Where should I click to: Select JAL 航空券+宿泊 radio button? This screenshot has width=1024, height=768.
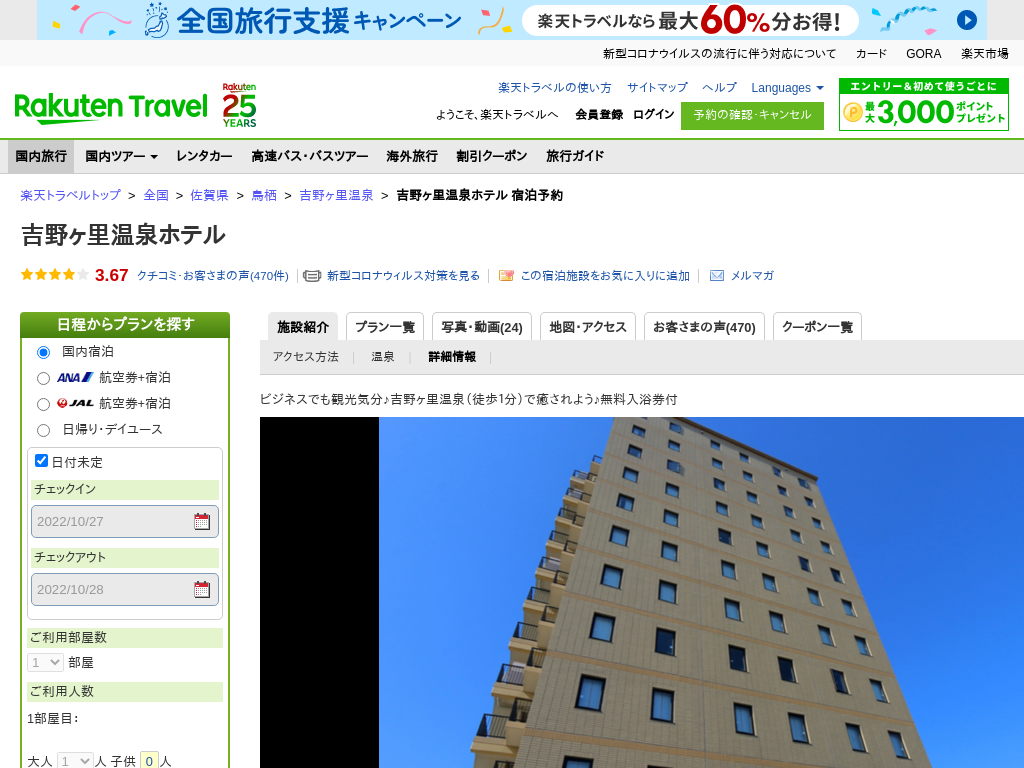pyautogui.click(x=43, y=404)
